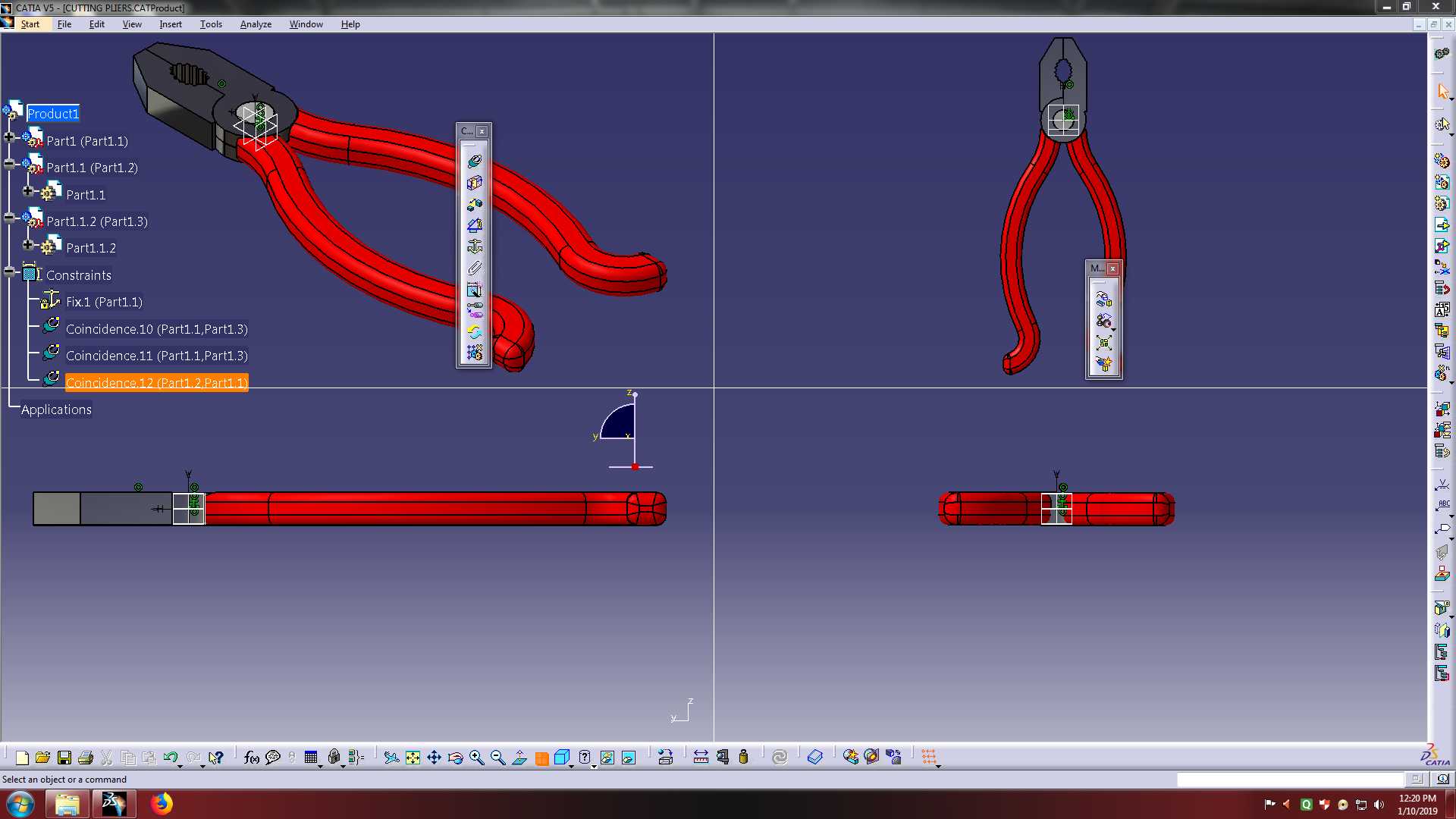
Task: Open the Insert menu
Action: 171,24
